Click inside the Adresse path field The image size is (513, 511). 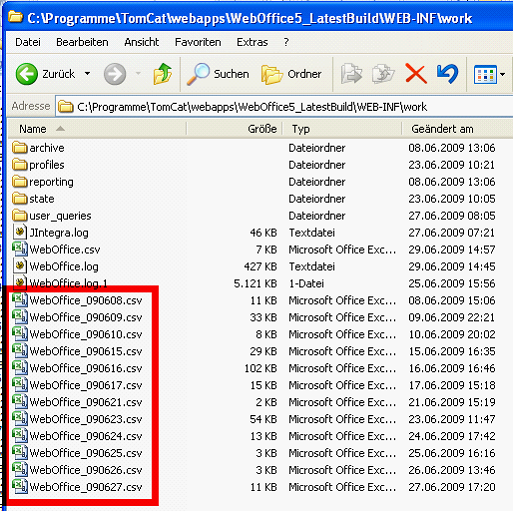coord(283,107)
